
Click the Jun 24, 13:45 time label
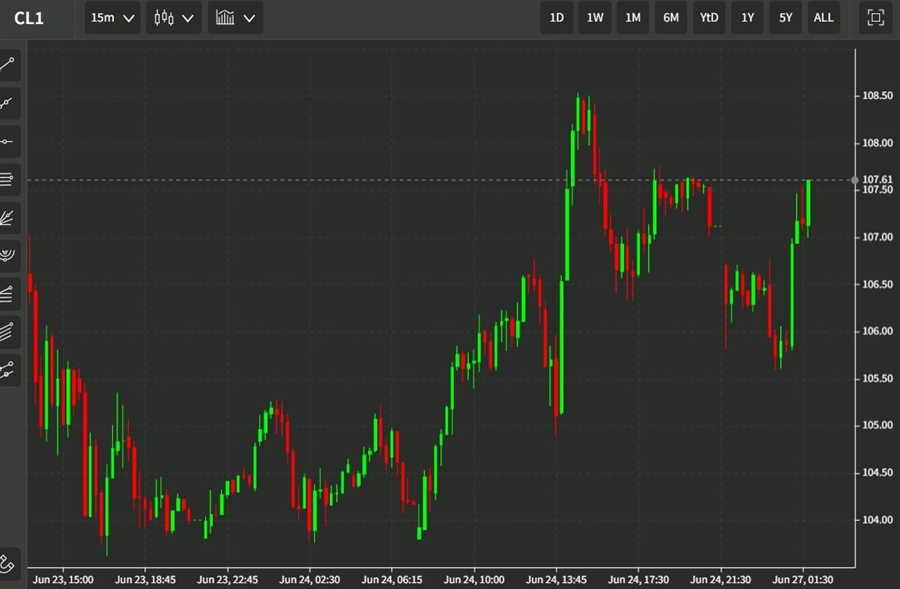pos(556,580)
